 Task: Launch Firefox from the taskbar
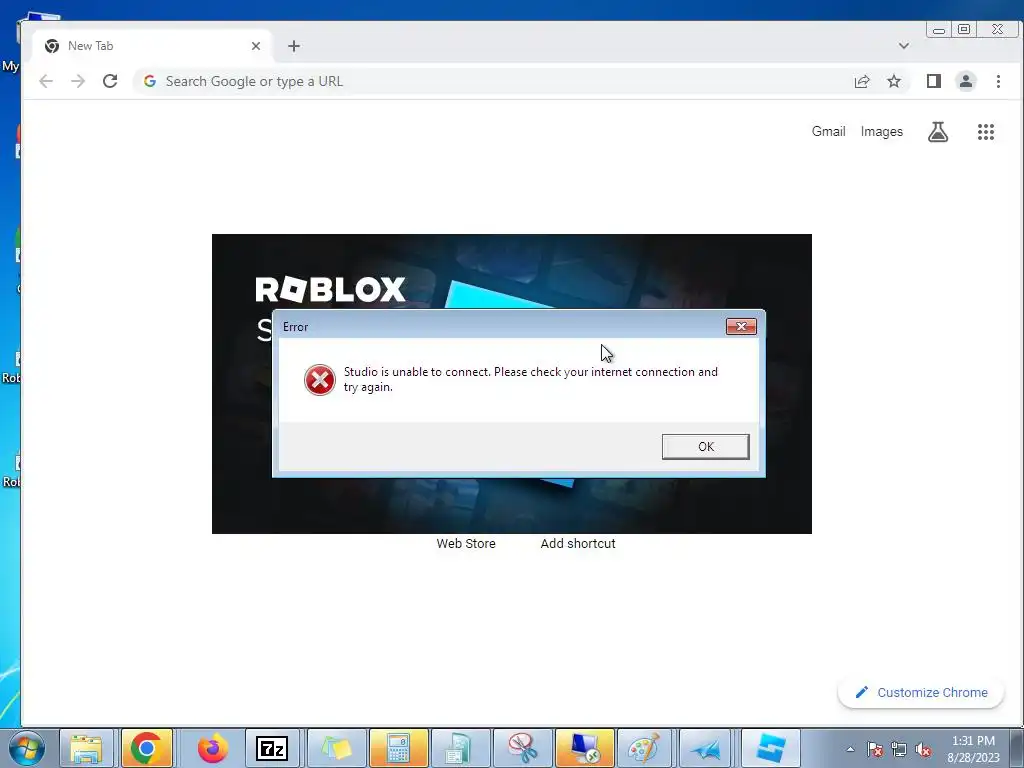pyautogui.click(x=212, y=748)
